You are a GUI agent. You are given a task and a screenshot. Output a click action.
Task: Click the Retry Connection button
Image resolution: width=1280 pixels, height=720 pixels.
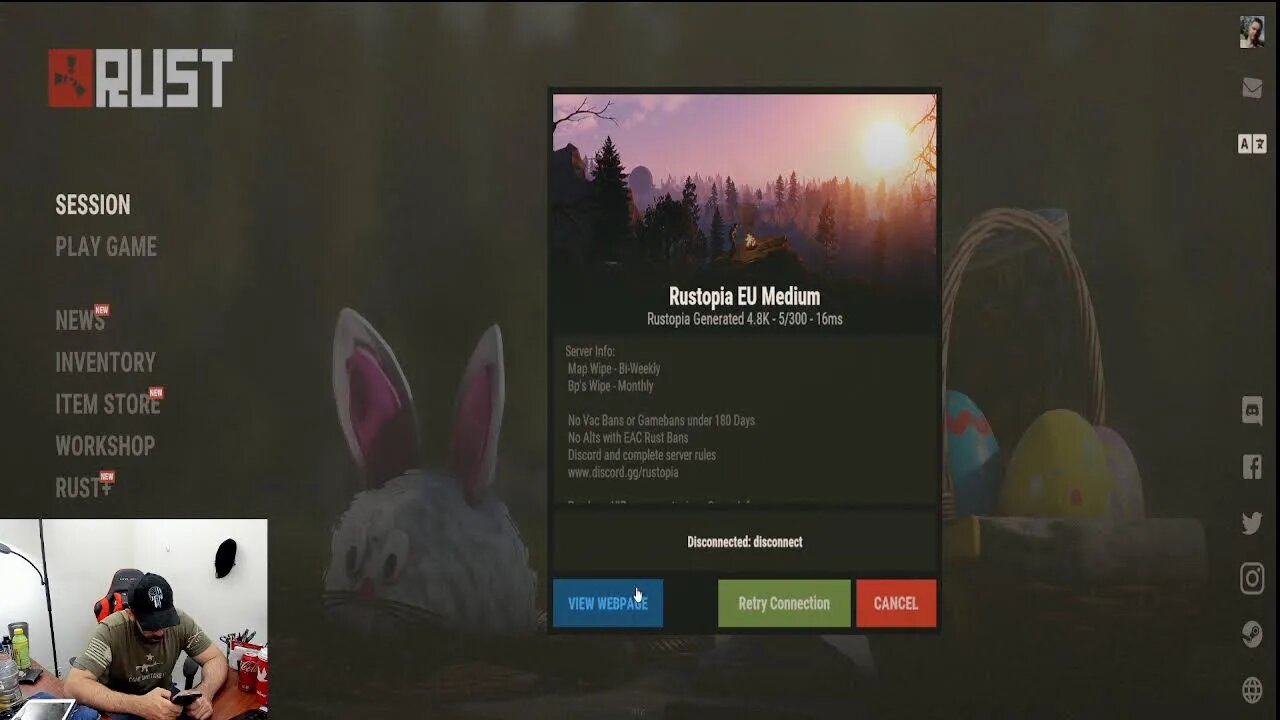(784, 603)
